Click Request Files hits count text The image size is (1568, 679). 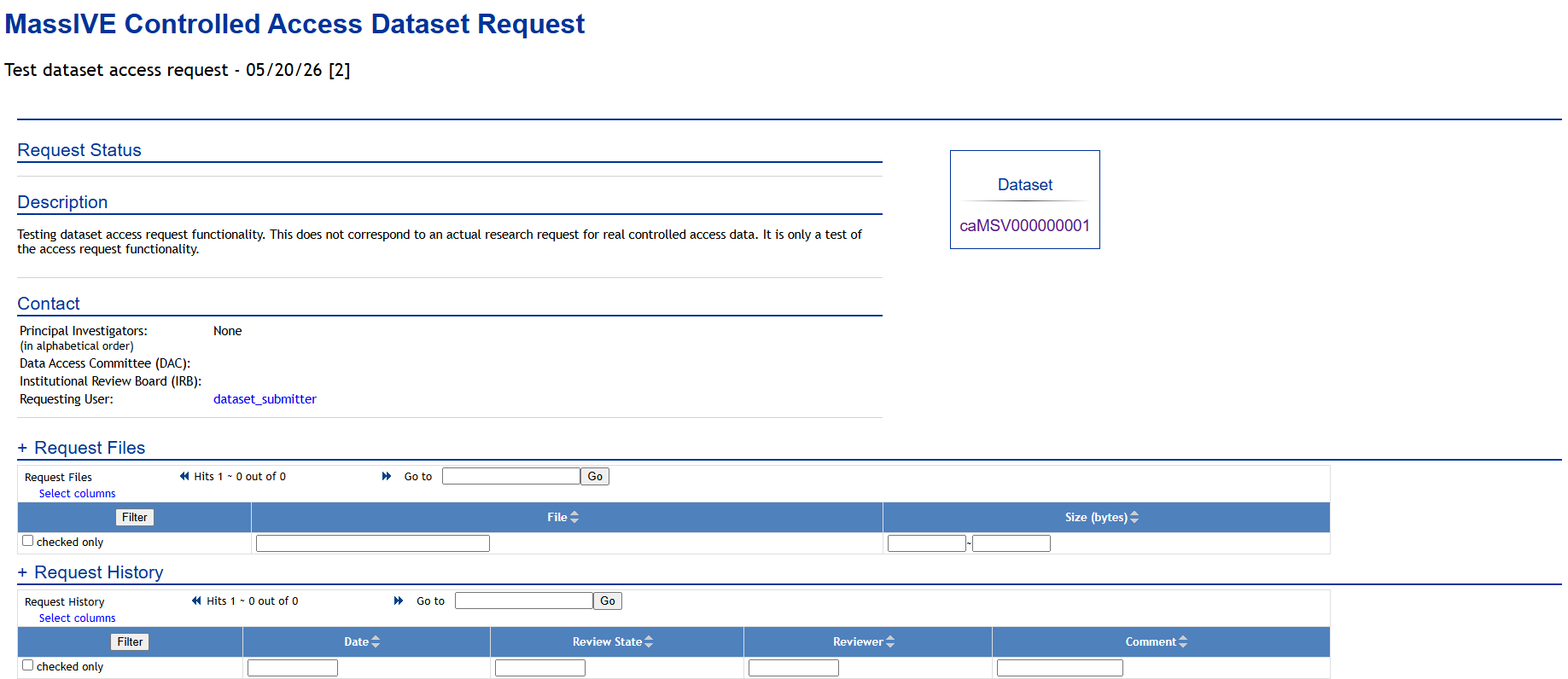pyautogui.click(x=240, y=477)
